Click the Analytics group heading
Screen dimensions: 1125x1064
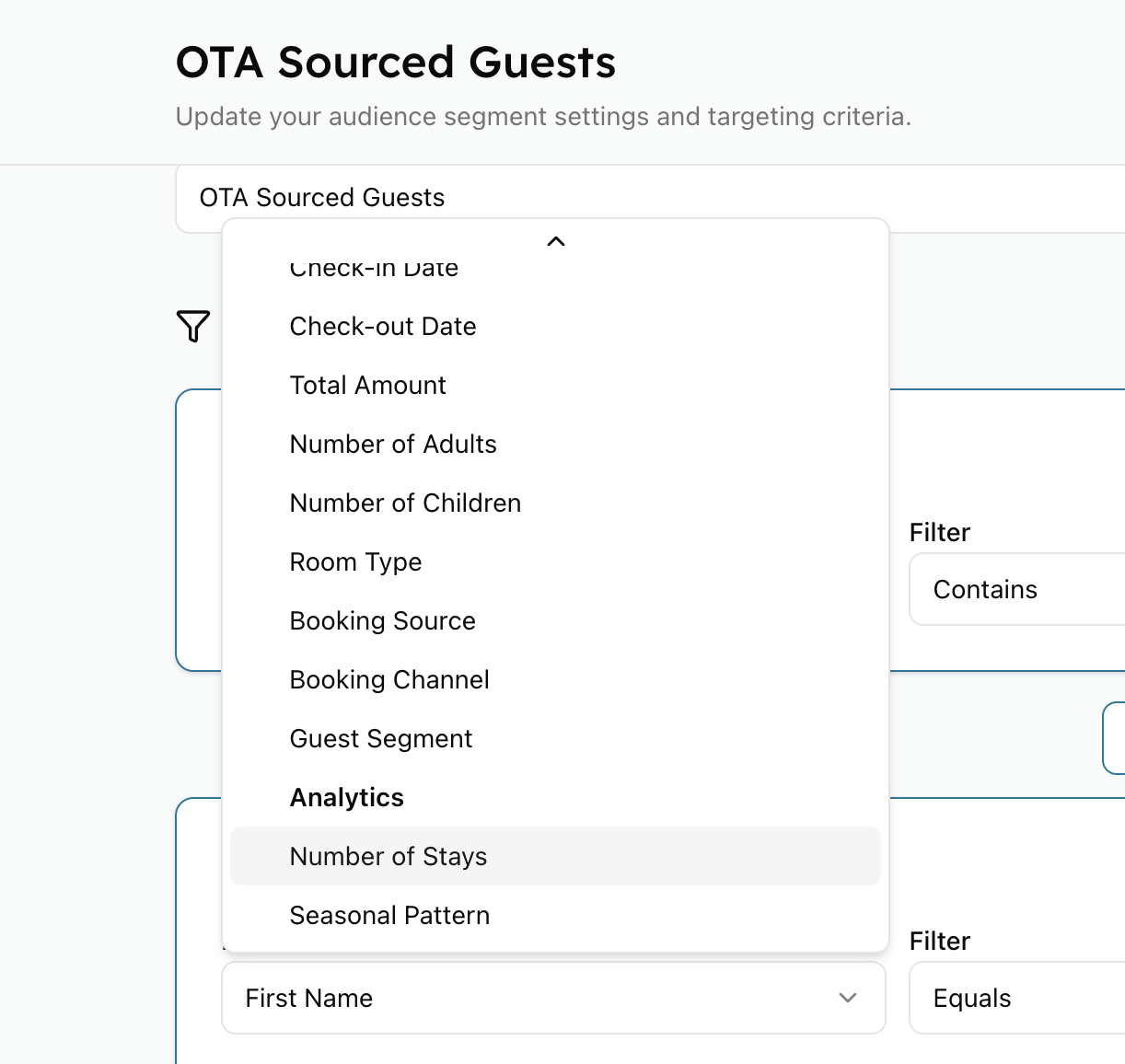point(347,798)
